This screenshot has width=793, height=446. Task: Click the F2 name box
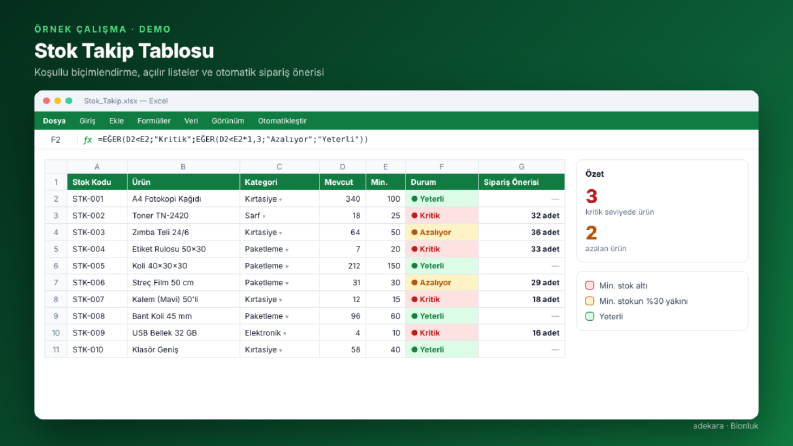tap(56, 140)
